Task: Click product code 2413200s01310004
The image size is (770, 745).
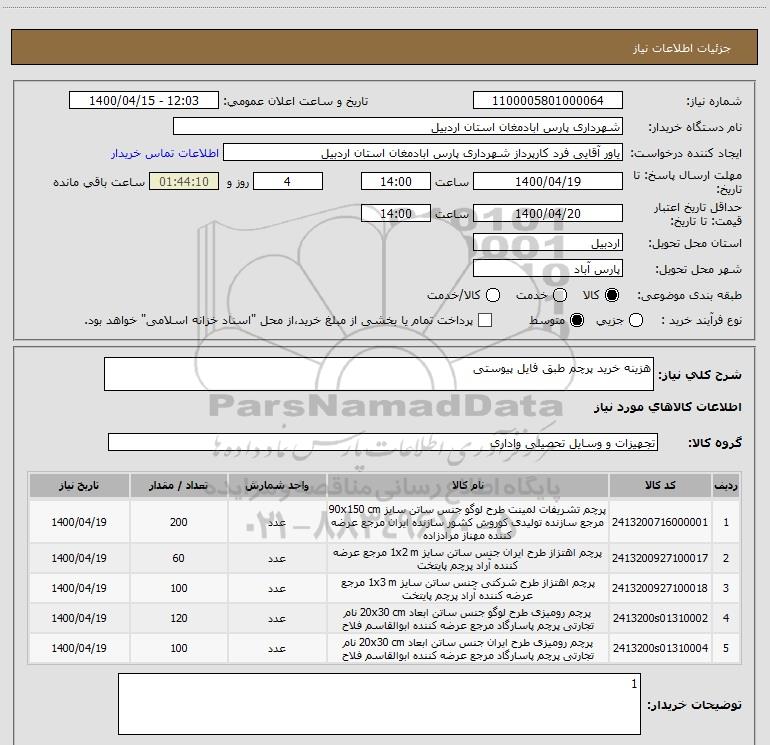Action: click(x=660, y=648)
